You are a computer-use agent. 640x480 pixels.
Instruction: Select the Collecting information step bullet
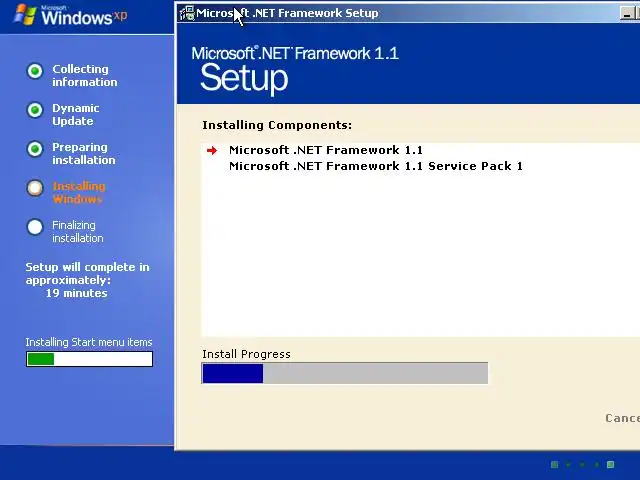(35, 71)
